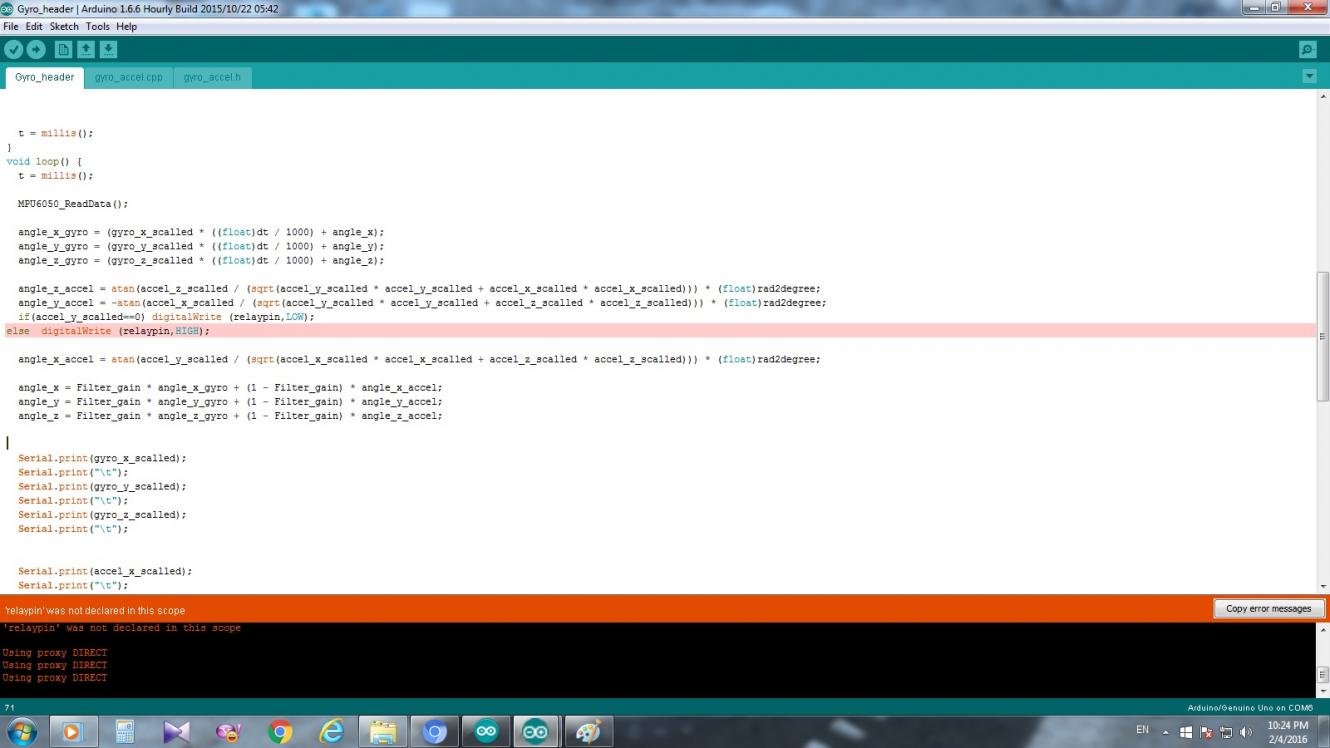Open the Sketch menu
This screenshot has height=748, width=1330.
tap(64, 26)
